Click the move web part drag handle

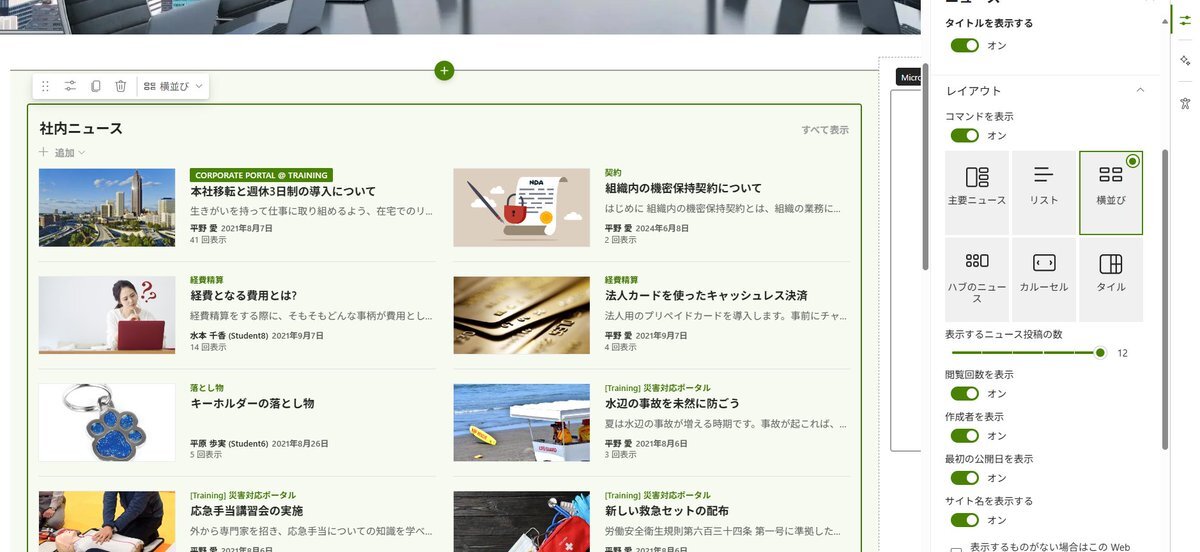pos(45,86)
